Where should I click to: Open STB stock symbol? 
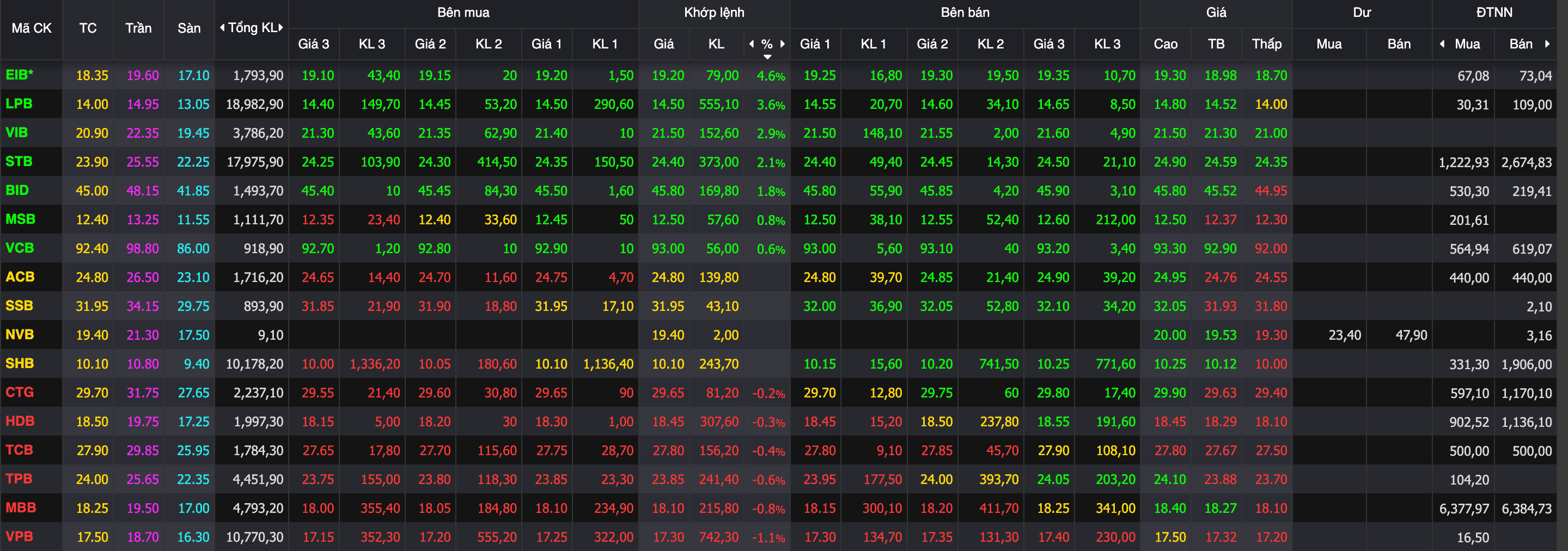click(19, 161)
